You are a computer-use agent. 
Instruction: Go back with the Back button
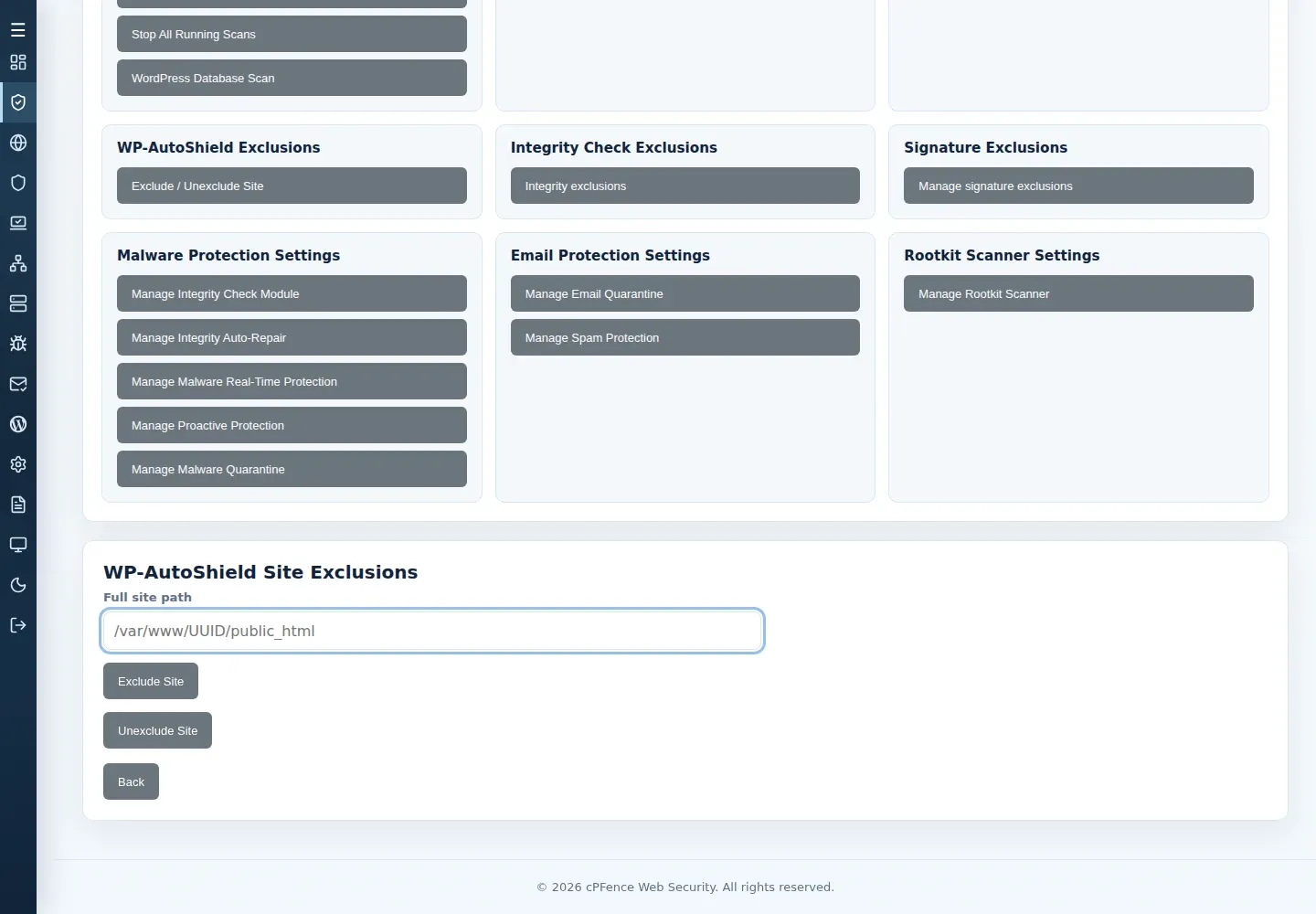pyautogui.click(x=131, y=781)
